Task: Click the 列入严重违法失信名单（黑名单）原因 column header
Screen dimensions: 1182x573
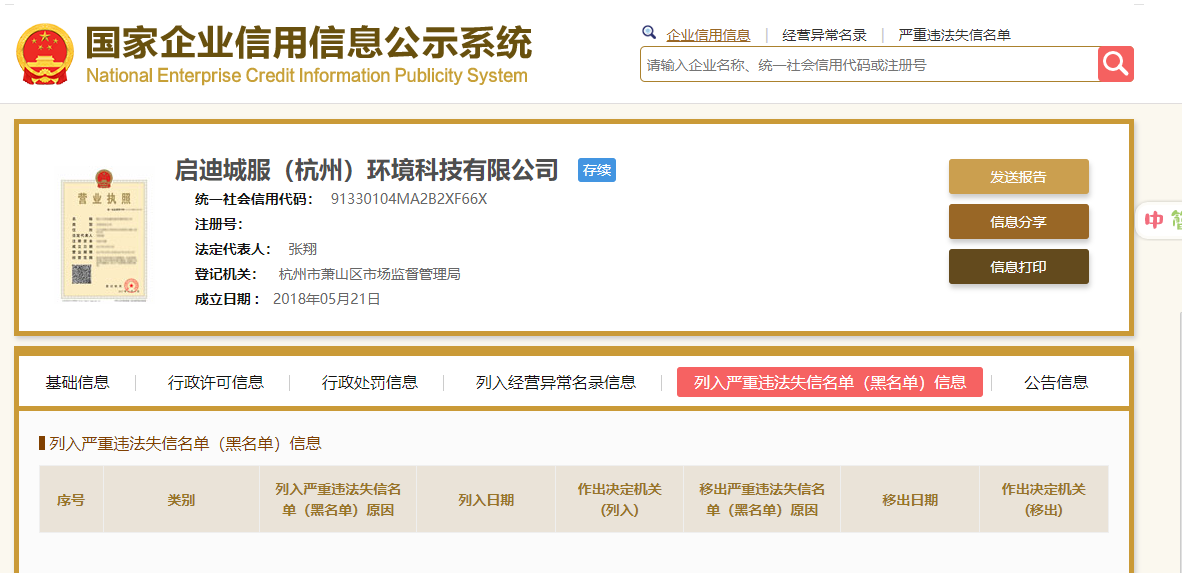Action: (338, 499)
